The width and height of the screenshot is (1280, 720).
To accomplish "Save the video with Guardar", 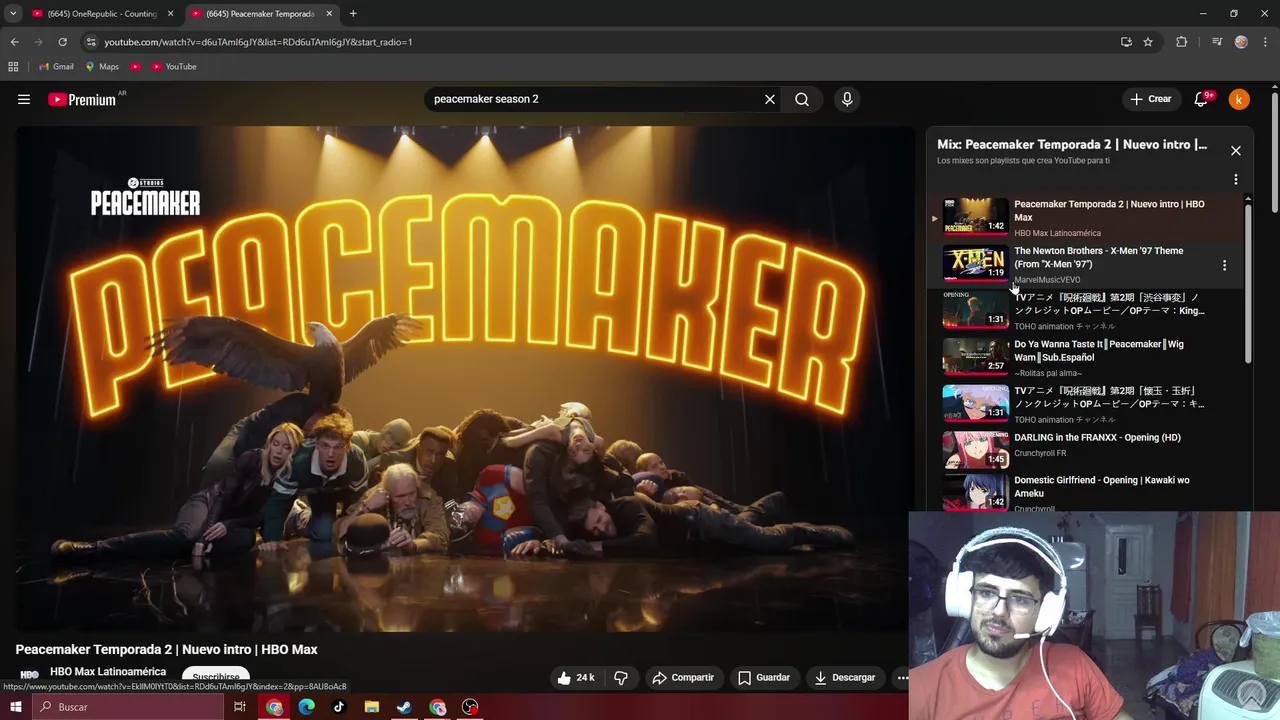I will pyautogui.click(x=764, y=677).
